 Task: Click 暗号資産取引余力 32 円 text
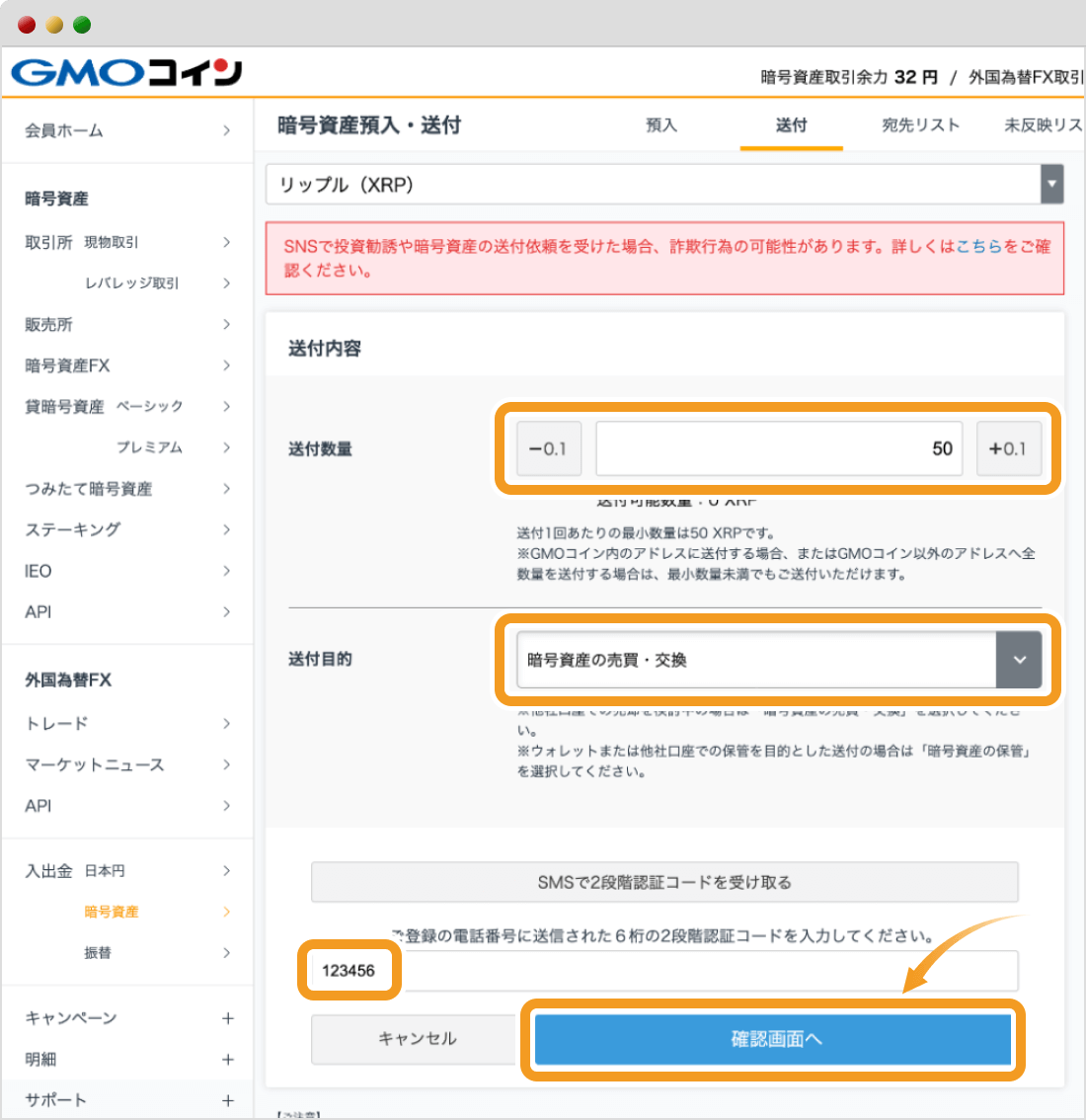coord(849,77)
